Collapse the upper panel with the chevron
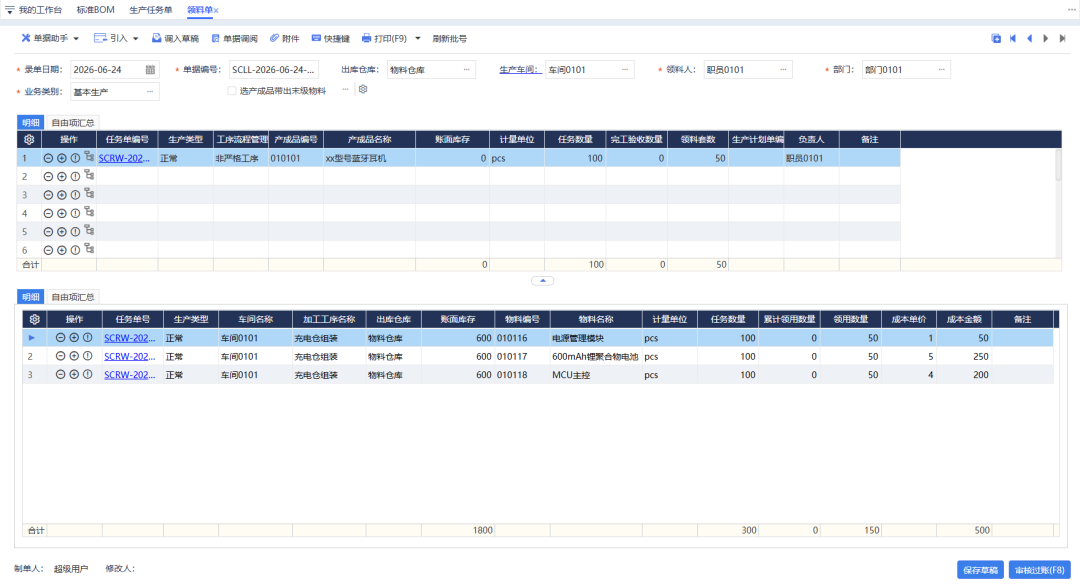Image resolution: width=1080 pixels, height=585 pixels. click(543, 280)
